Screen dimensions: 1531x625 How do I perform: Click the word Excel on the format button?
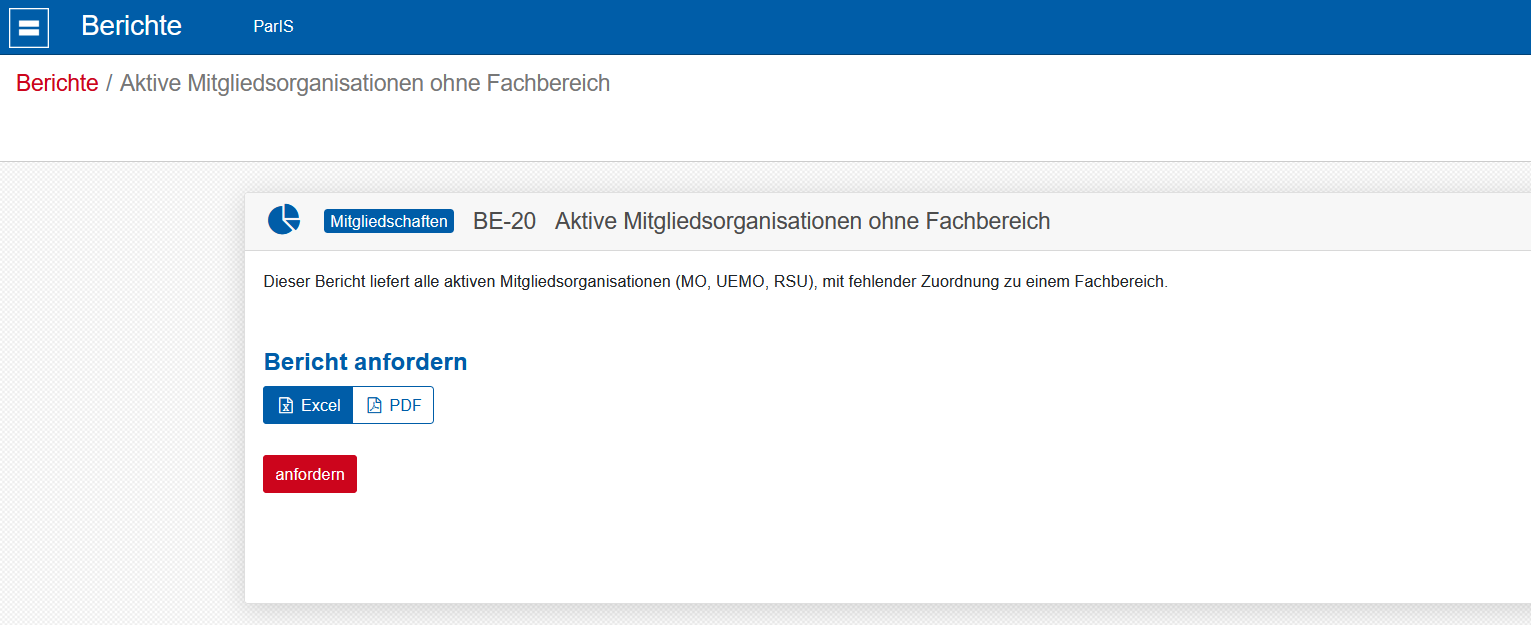321,405
